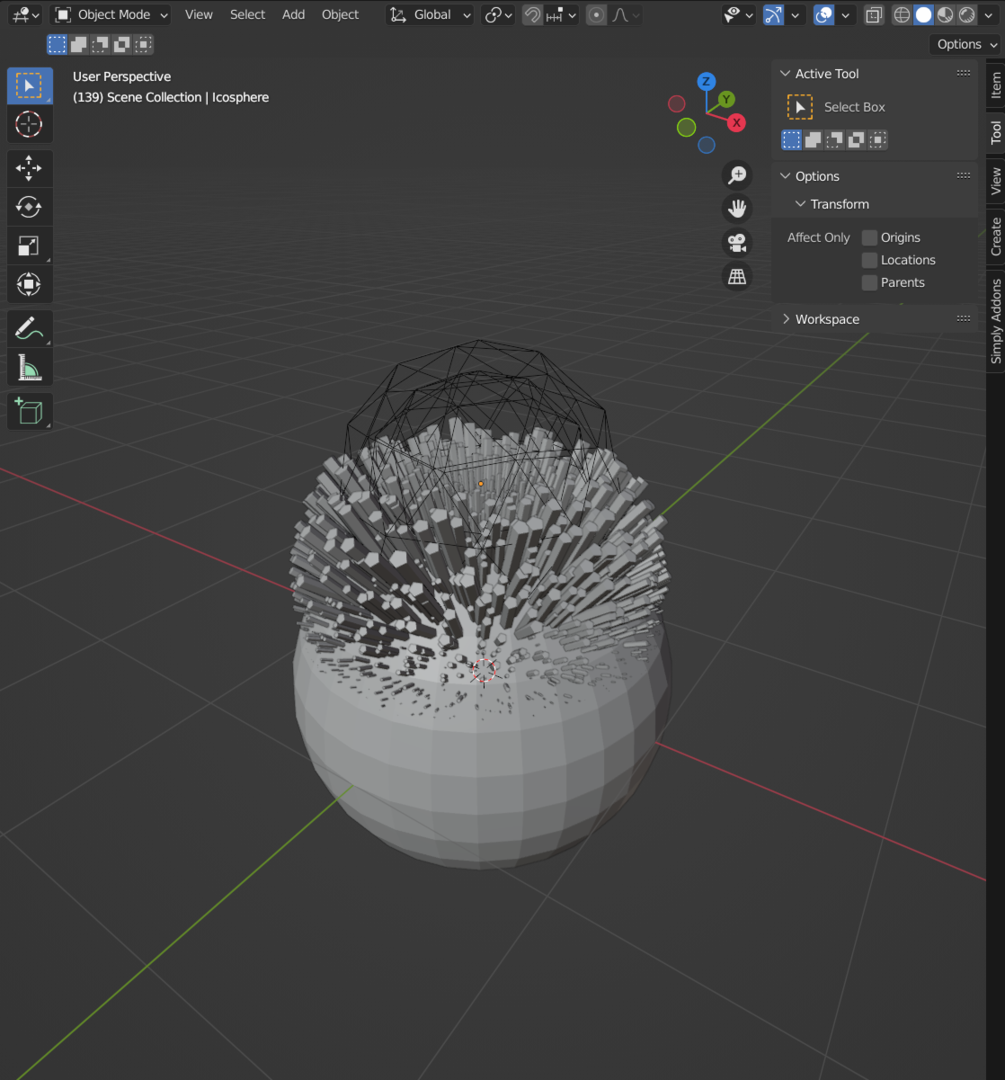Viewport: 1005px width, 1080px height.
Task: Enable the Parents checkbox
Action: click(868, 282)
